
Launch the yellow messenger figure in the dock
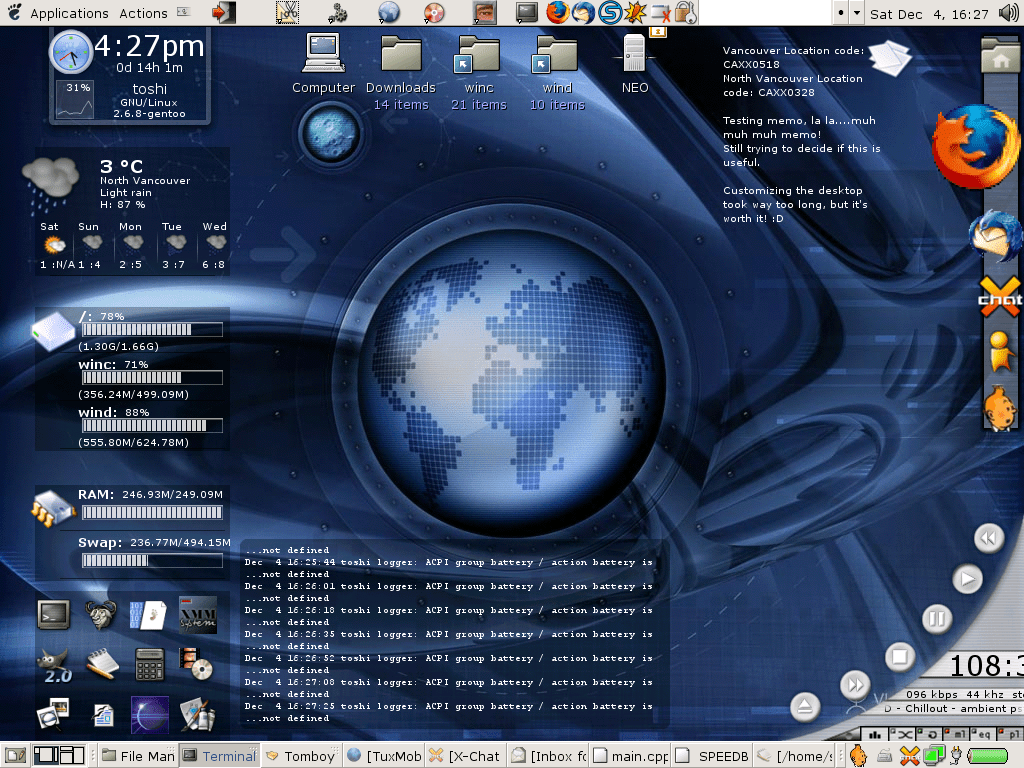1000,351
